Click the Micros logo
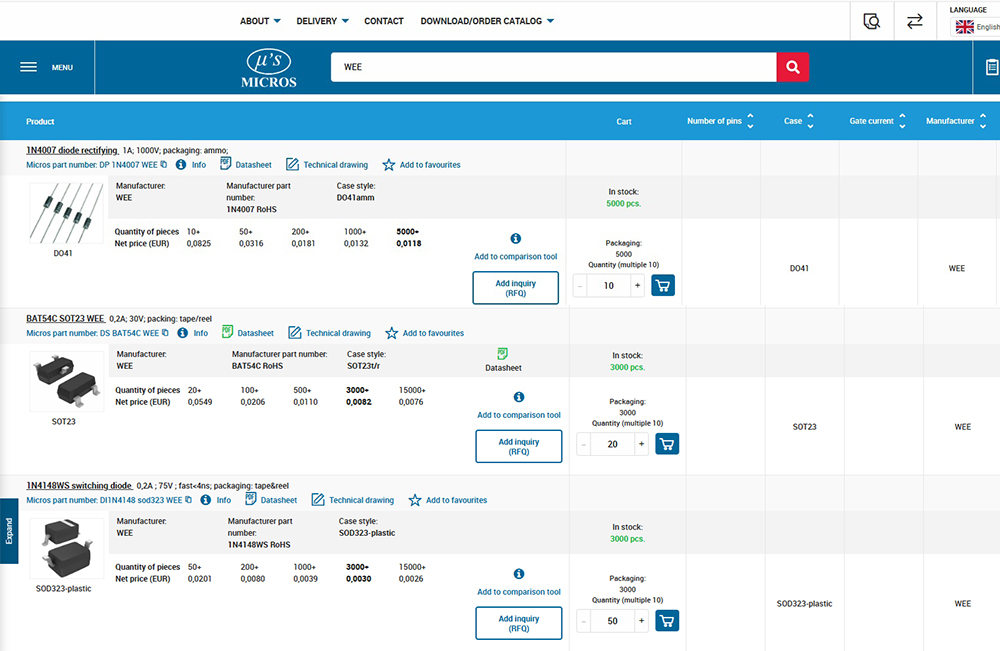This screenshot has height=651, width=1000. click(268, 68)
